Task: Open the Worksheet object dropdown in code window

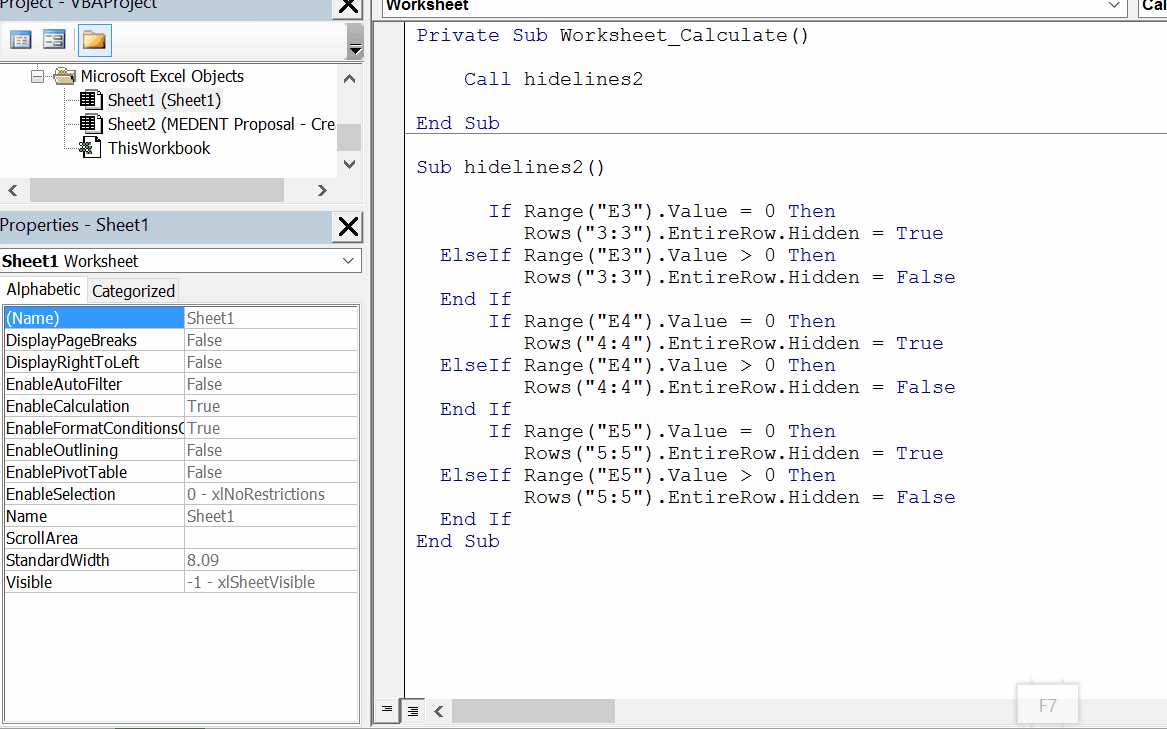Action: 1113,6
